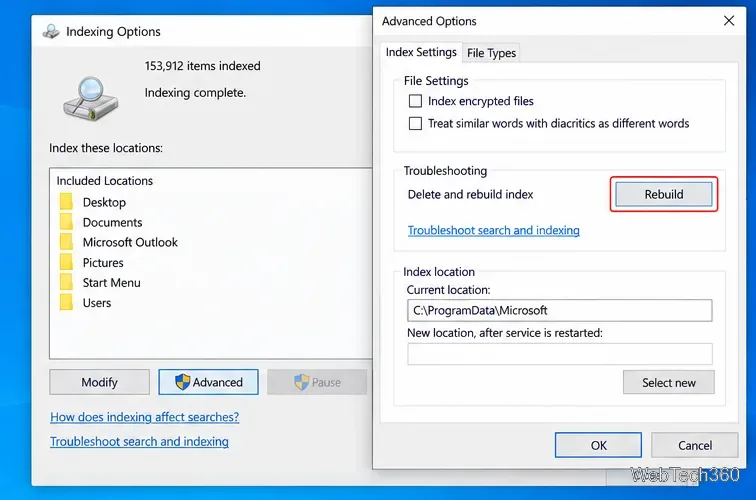Select the Start Menu folder icon

pos(67,282)
